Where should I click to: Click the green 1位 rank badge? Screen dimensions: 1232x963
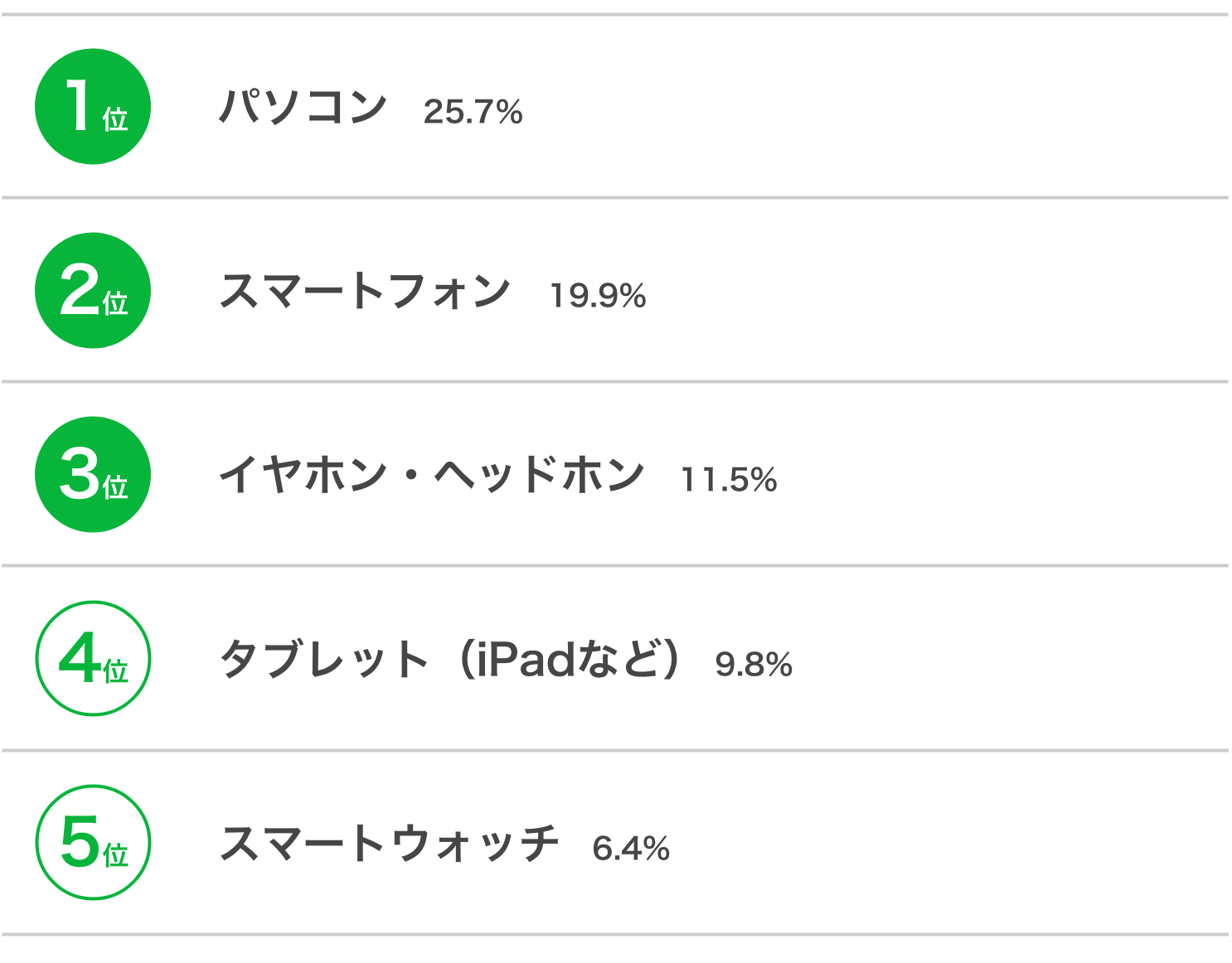pyautogui.click(x=93, y=107)
